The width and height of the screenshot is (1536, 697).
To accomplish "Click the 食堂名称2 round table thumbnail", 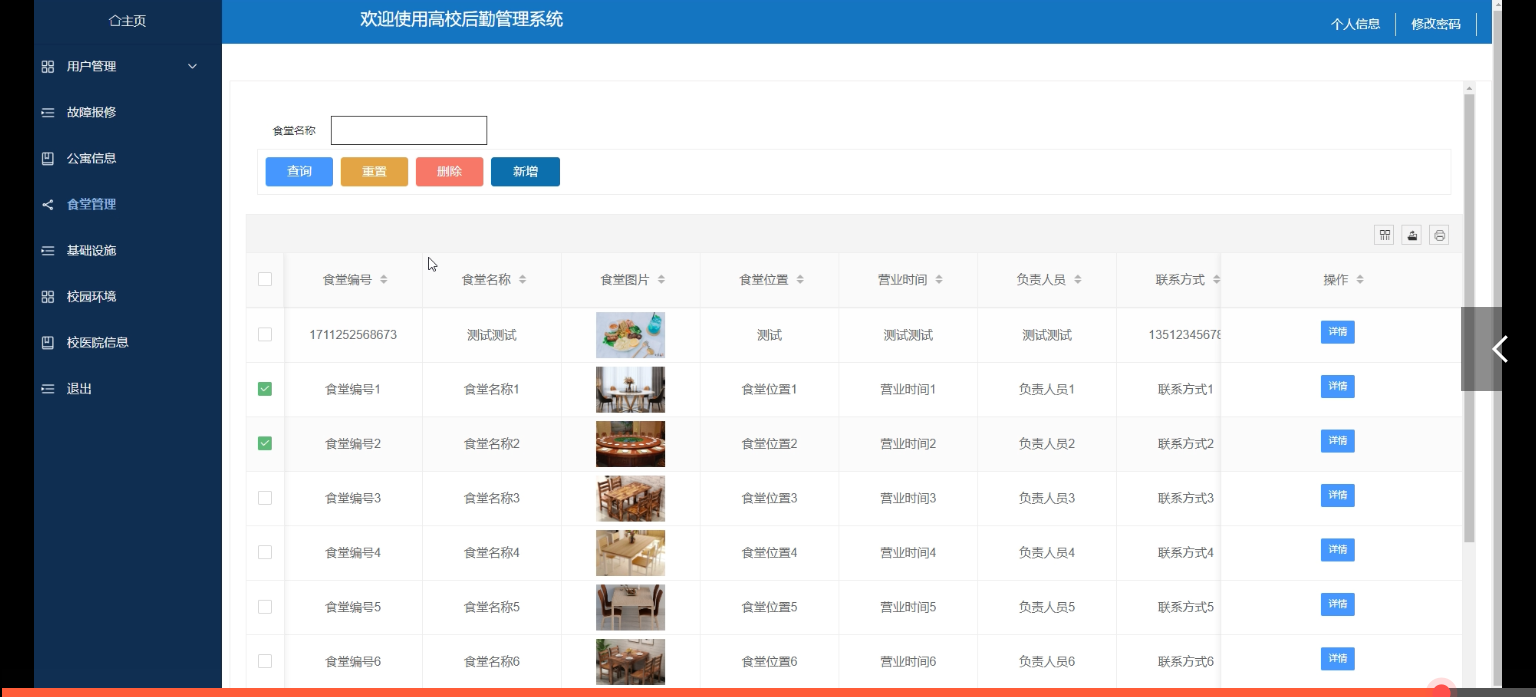I will (630, 444).
